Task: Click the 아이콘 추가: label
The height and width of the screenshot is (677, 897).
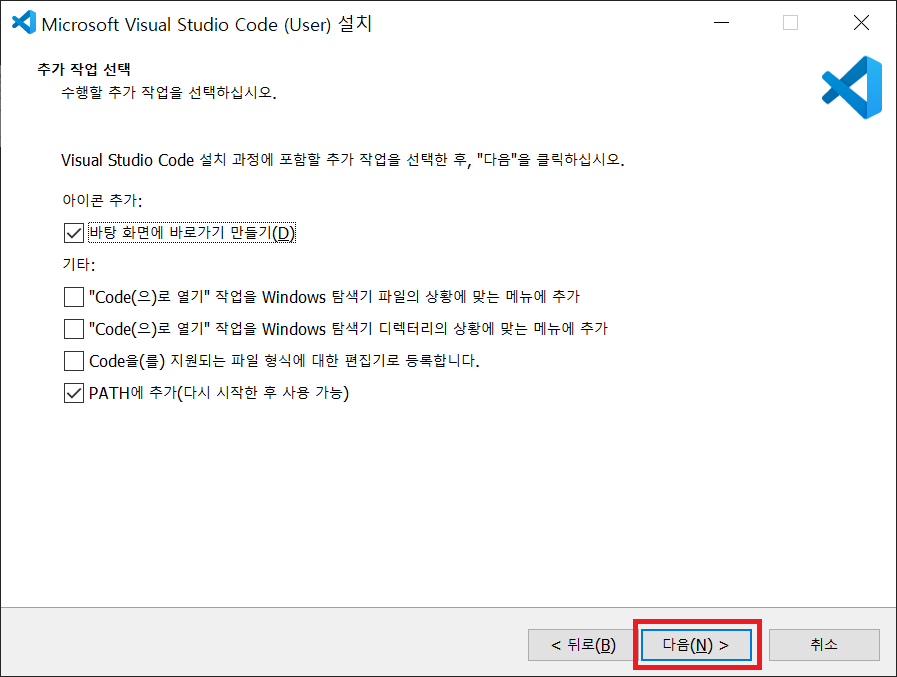Action: point(102,200)
